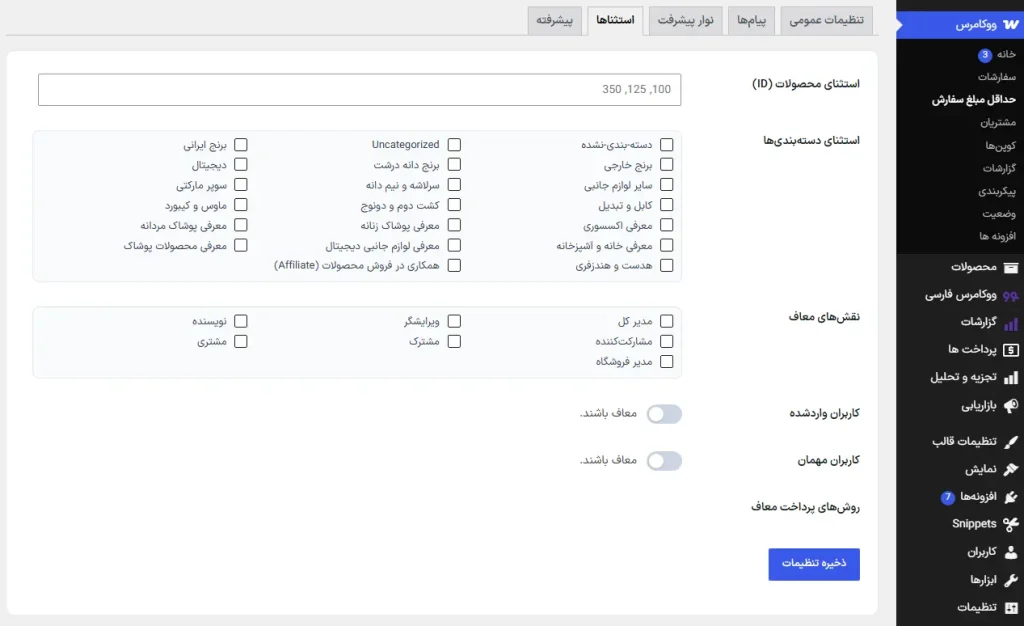Check the ماوس و کیبورد checkbox
The height and width of the screenshot is (626, 1024).
pyautogui.click(x=240, y=205)
